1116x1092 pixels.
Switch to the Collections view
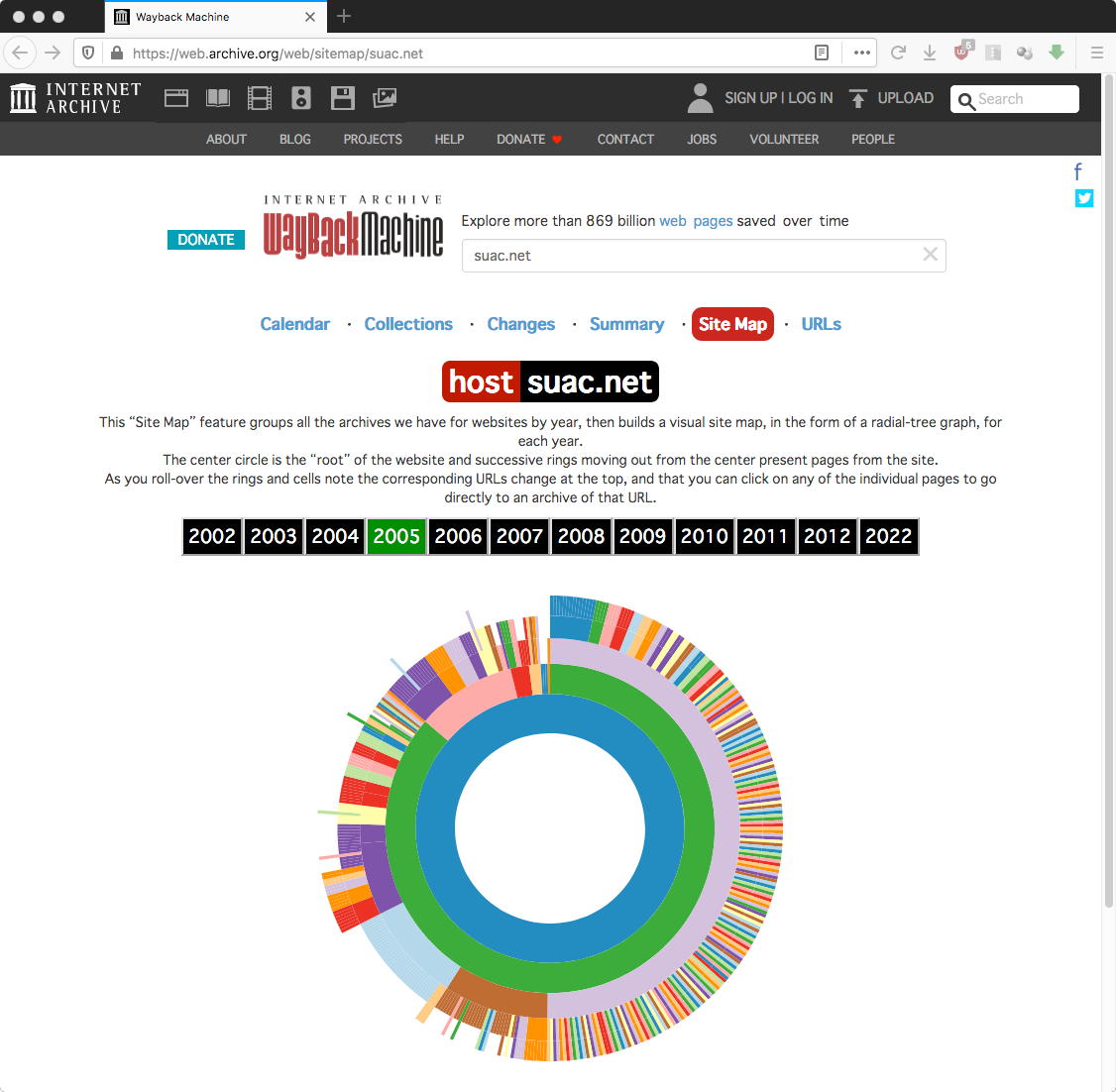coord(408,324)
